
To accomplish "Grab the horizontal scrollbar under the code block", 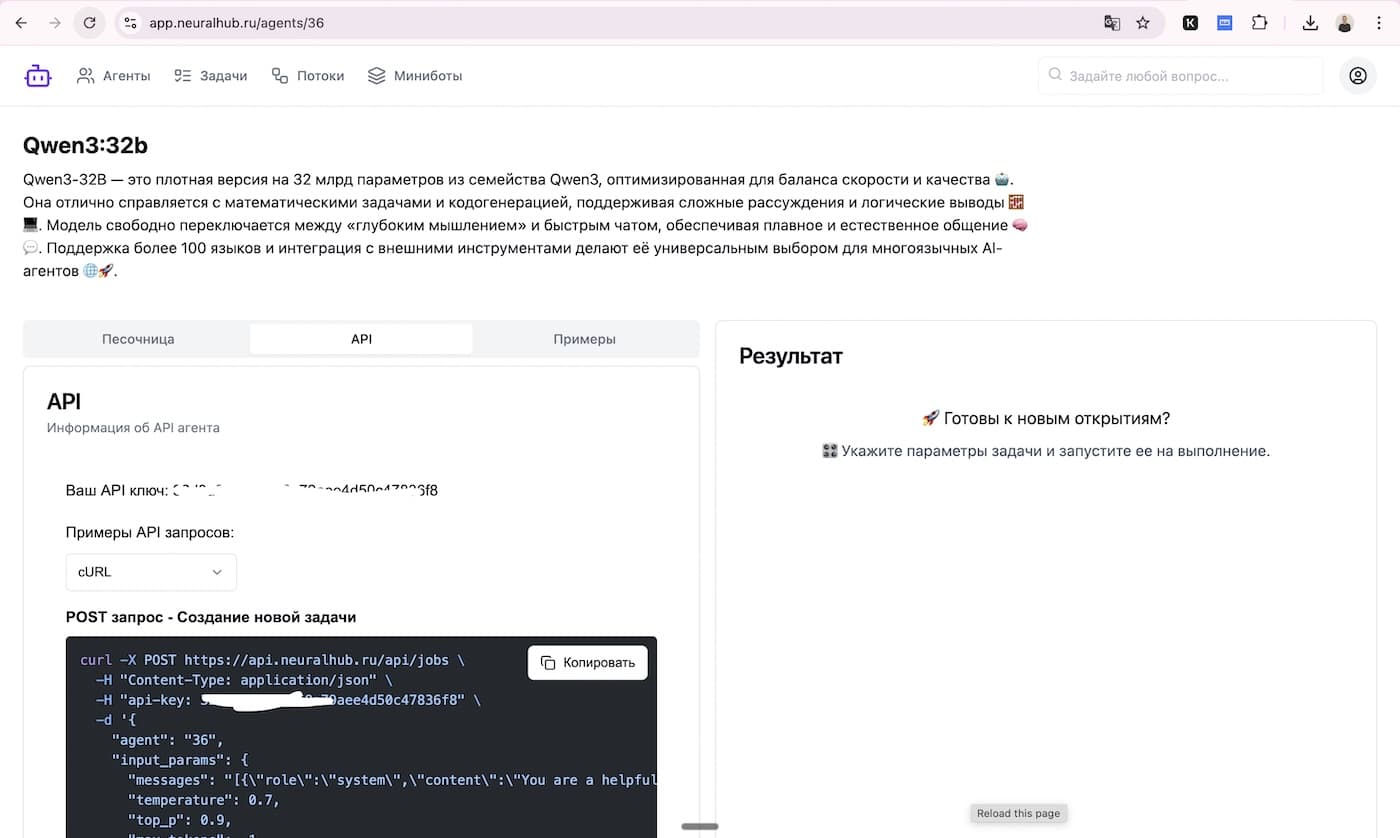I will [x=700, y=826].
